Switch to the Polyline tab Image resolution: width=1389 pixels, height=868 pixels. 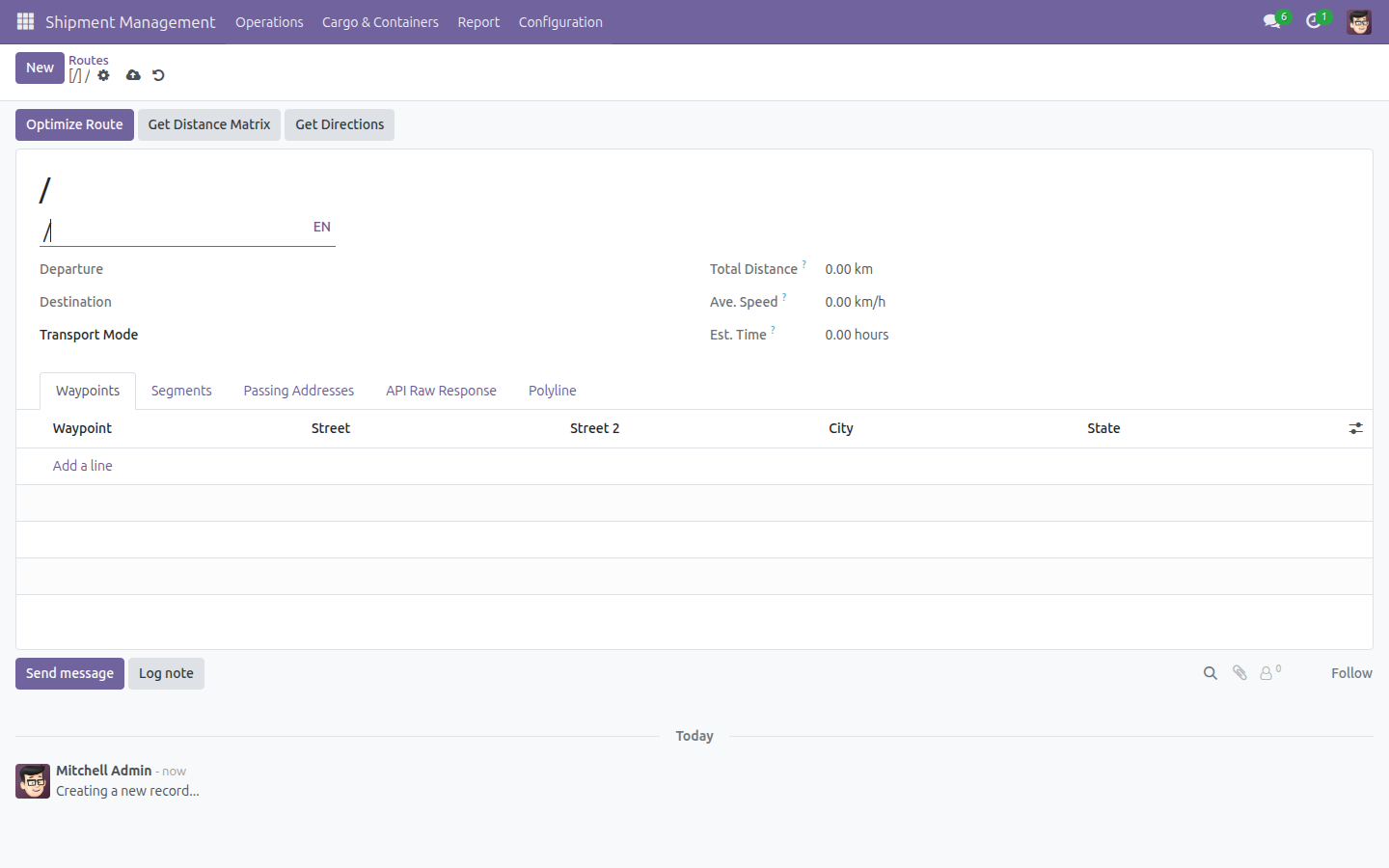pyautogui.click(x=552, y=391)
